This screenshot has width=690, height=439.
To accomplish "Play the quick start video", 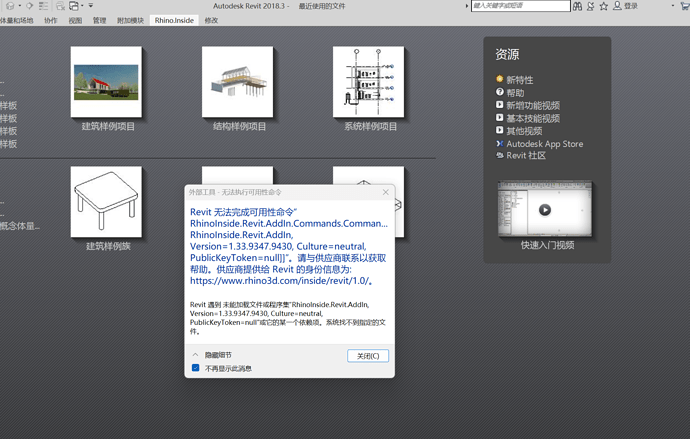I will pos(545,210).
